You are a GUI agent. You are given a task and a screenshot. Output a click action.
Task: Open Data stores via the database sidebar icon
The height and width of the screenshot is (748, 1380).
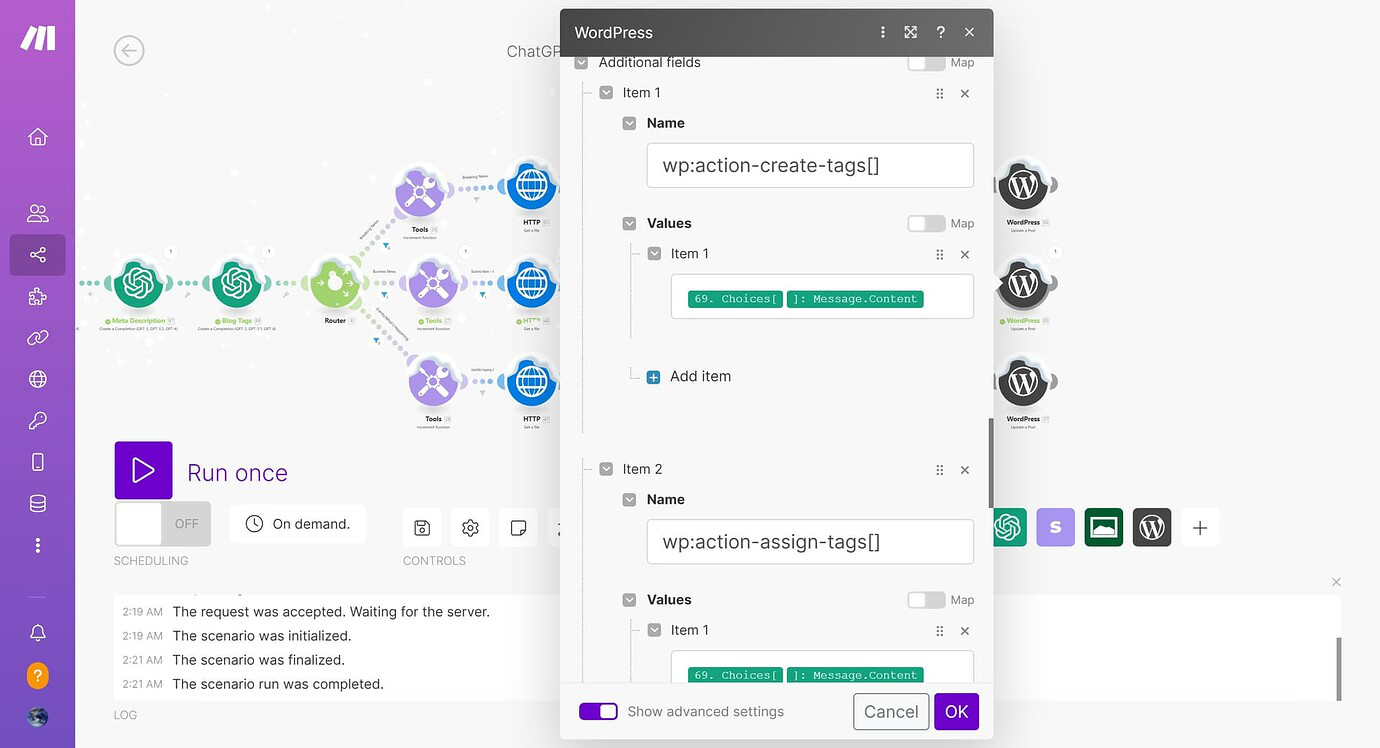tap(38, 503)
